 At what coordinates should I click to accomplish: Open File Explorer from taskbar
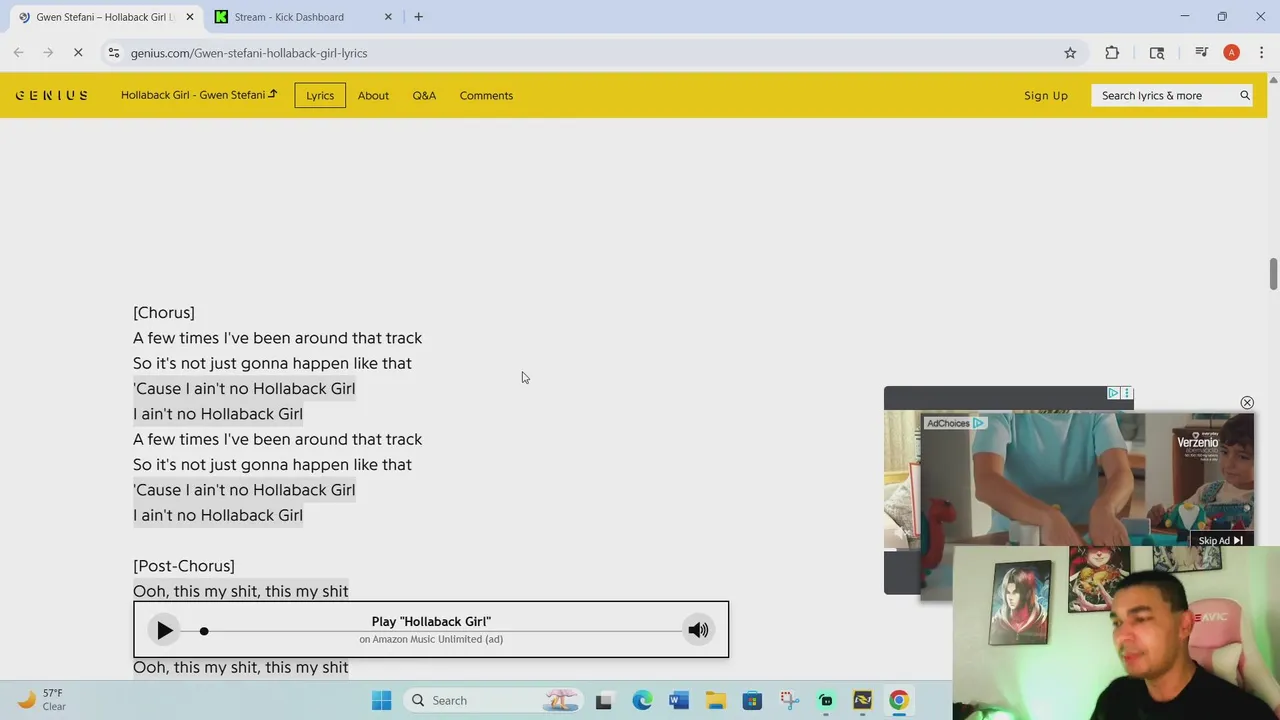pos(715,701)
